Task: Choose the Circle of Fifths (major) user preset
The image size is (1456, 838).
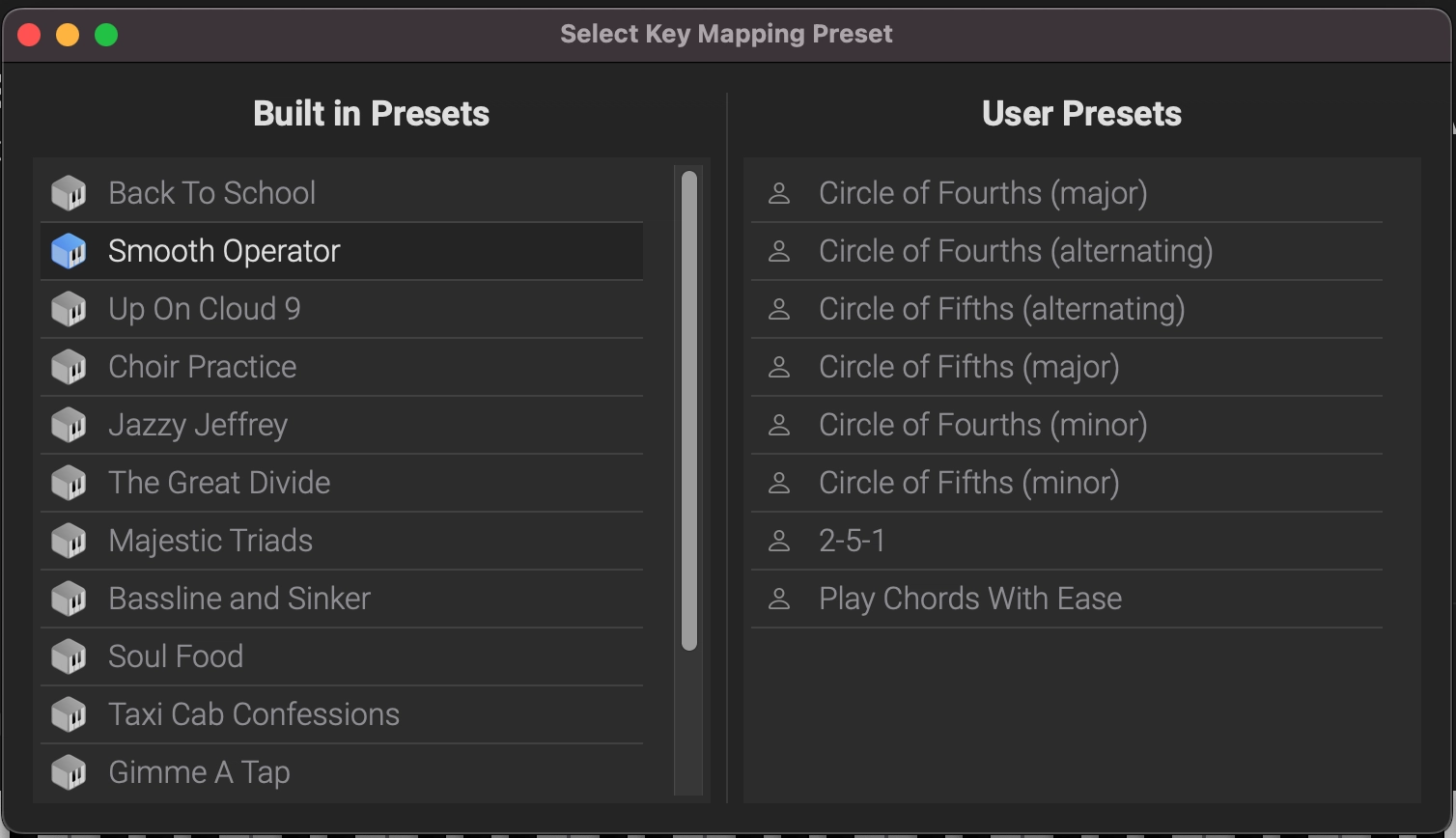Action: 968,367
